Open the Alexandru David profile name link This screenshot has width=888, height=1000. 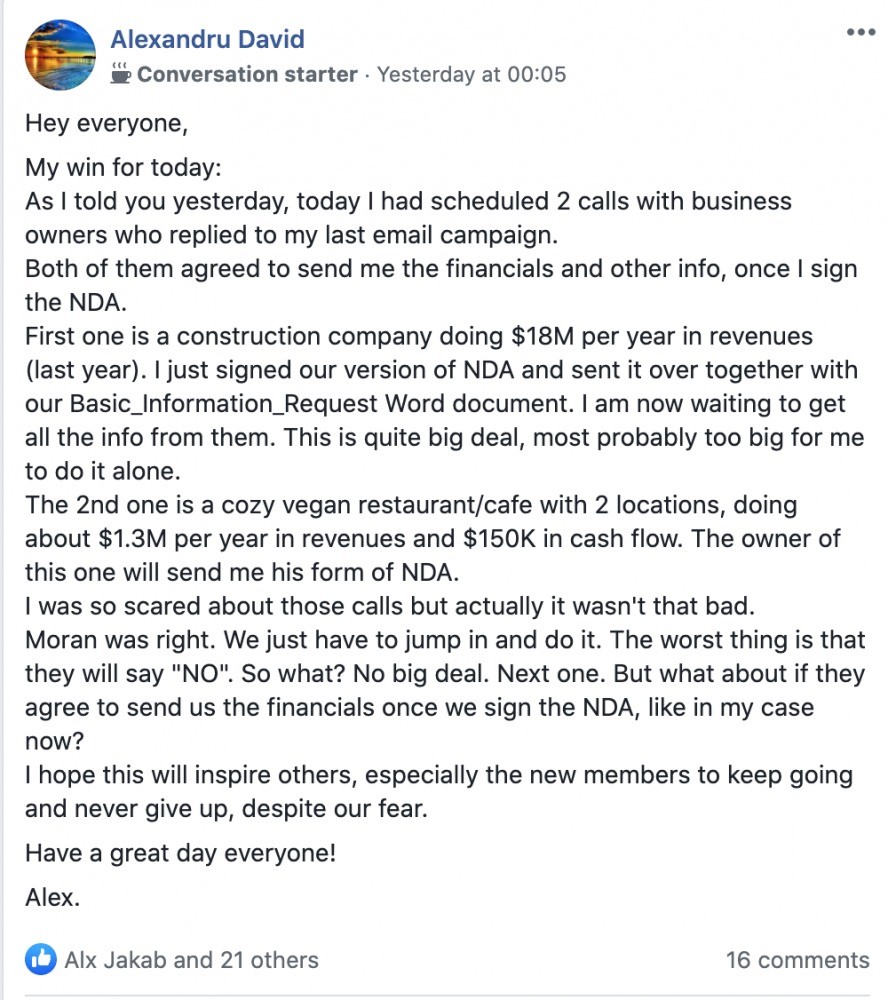point(207,40)
